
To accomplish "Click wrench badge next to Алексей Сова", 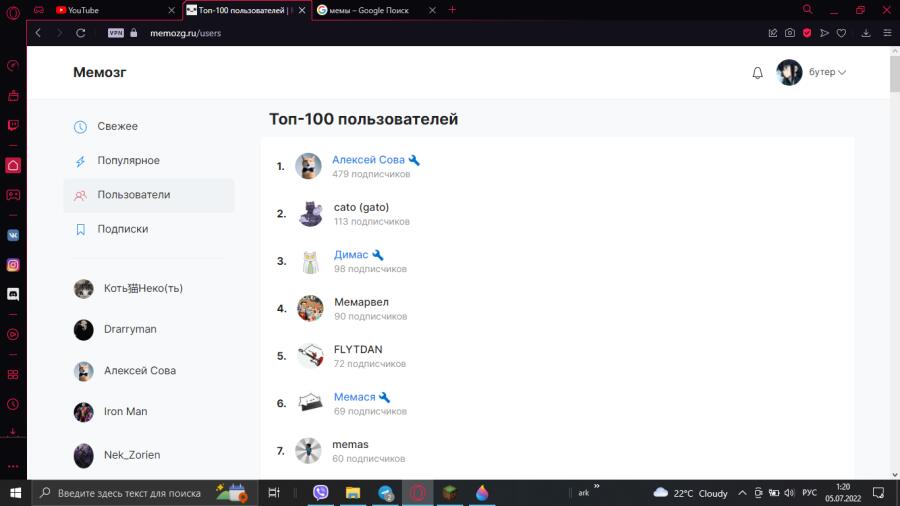I will point(414,160).
